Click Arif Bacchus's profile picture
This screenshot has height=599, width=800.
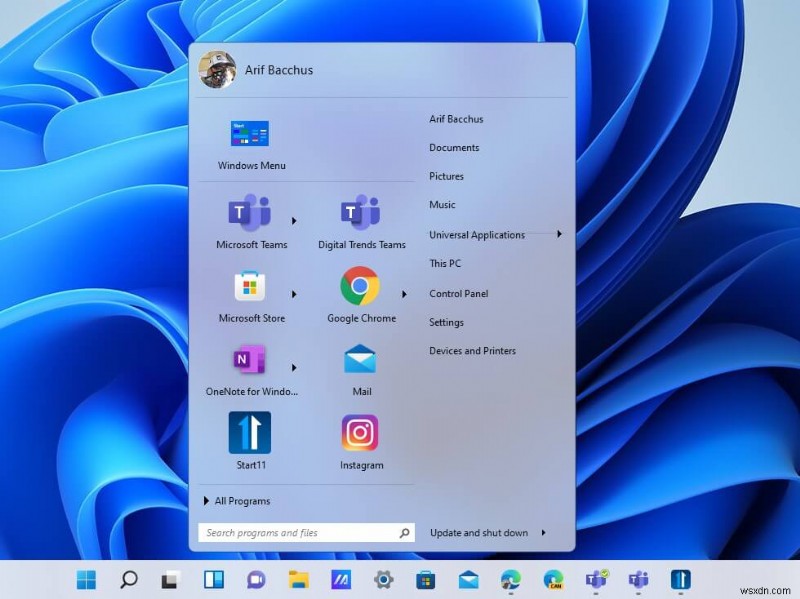coord(218,70)
